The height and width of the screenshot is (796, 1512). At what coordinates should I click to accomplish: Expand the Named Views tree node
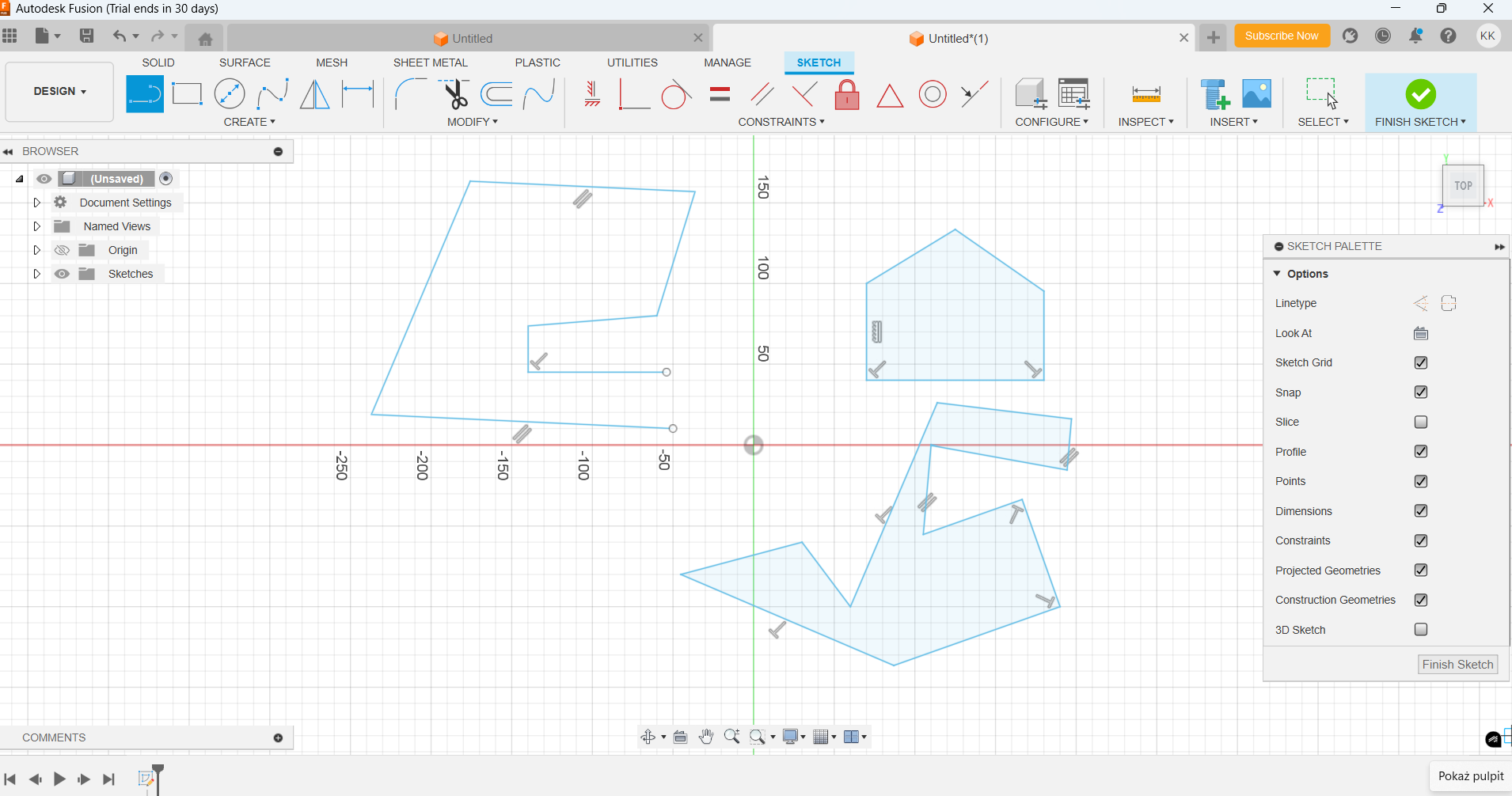click(x=36, y=226)
